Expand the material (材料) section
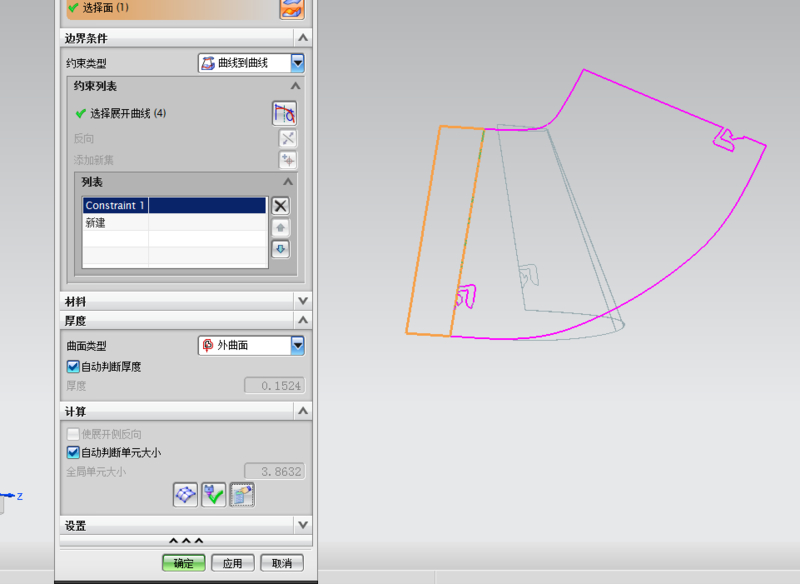Image resolution: width=800 pixels, height=584 pixels. (303, 301)
